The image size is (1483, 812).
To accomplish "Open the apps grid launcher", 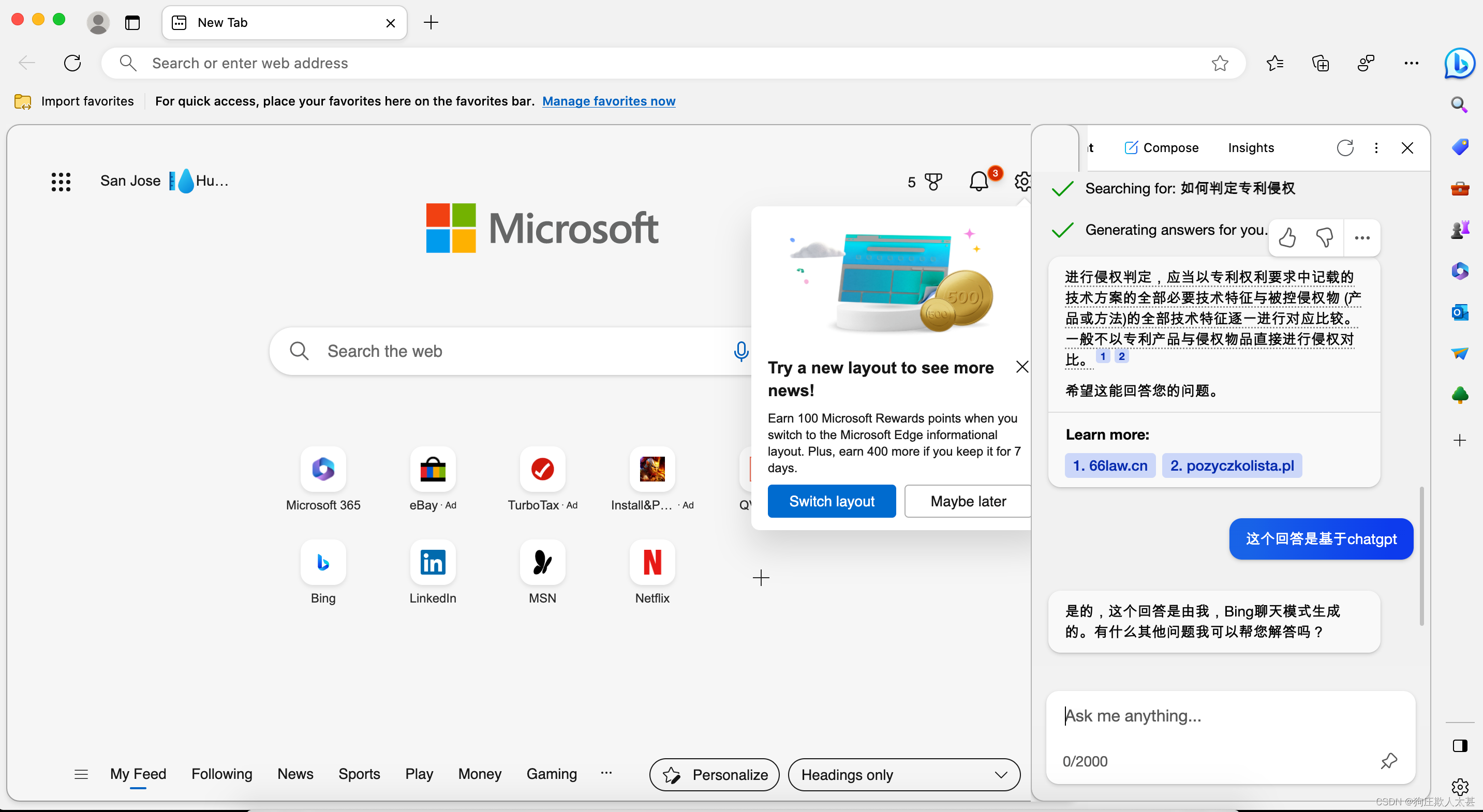I will click(61, 182).
